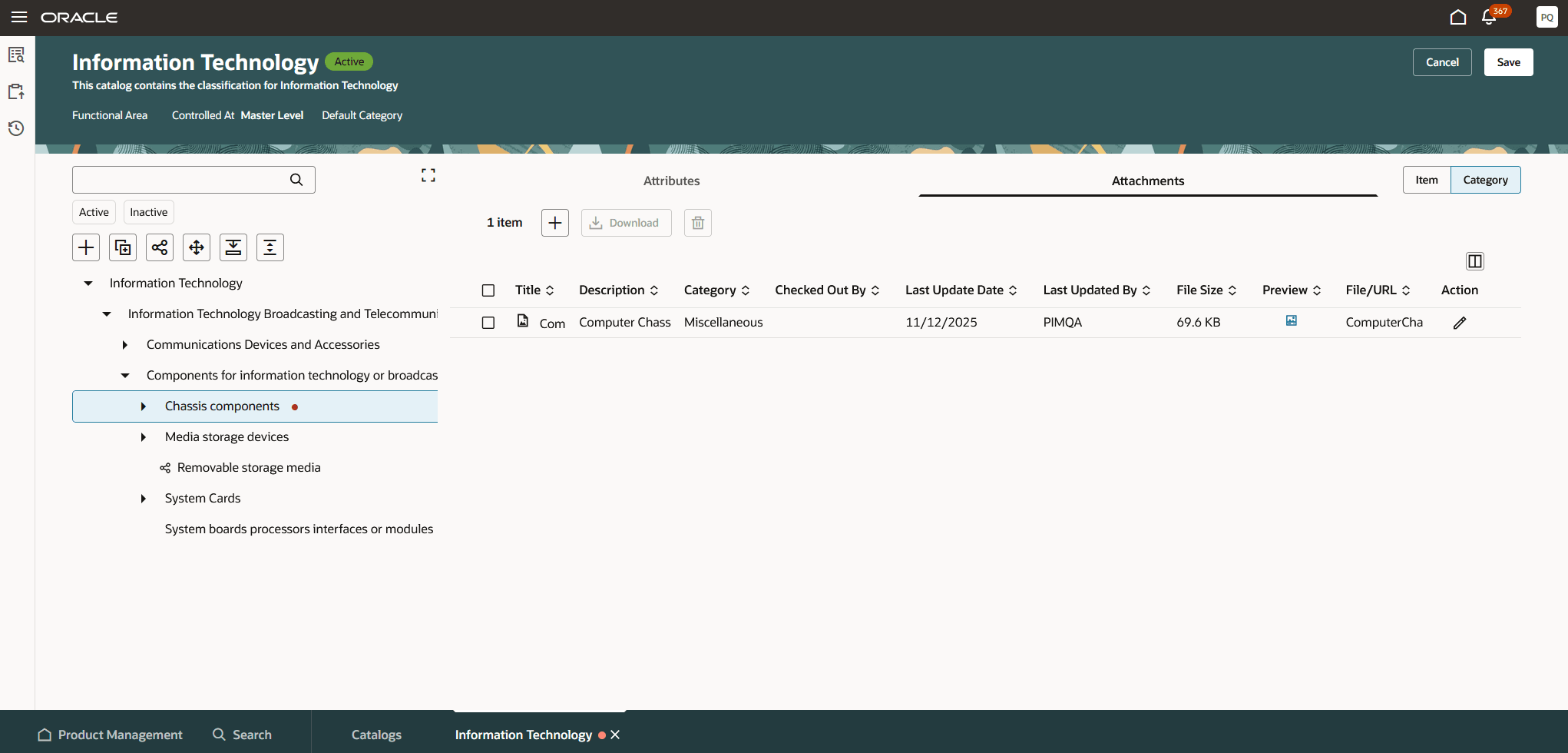1568x753 pixels.
Task: Click the expand all tree icon
Action: [x=233, y=247]
